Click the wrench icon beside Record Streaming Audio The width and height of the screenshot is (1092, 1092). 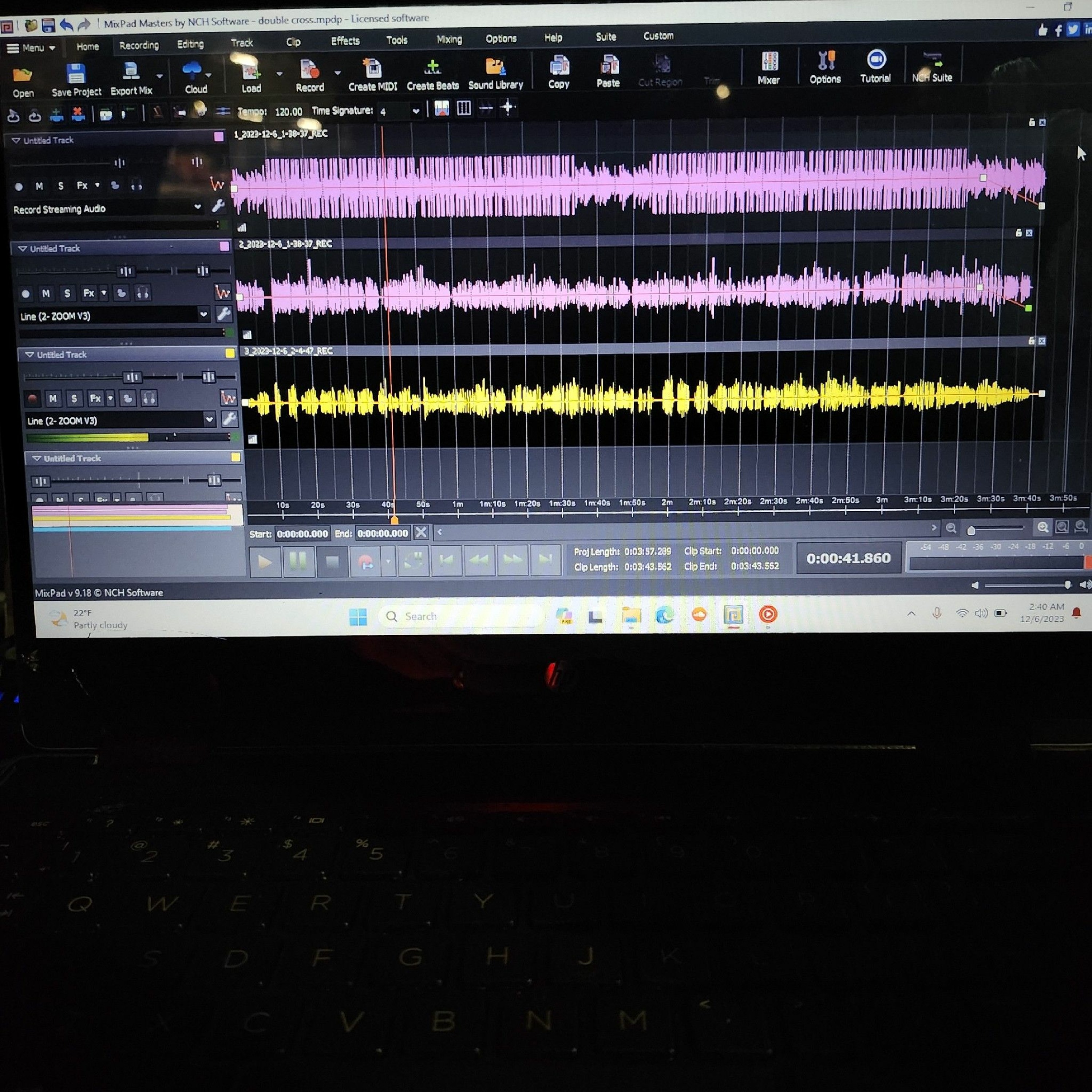tap(218, 206)
